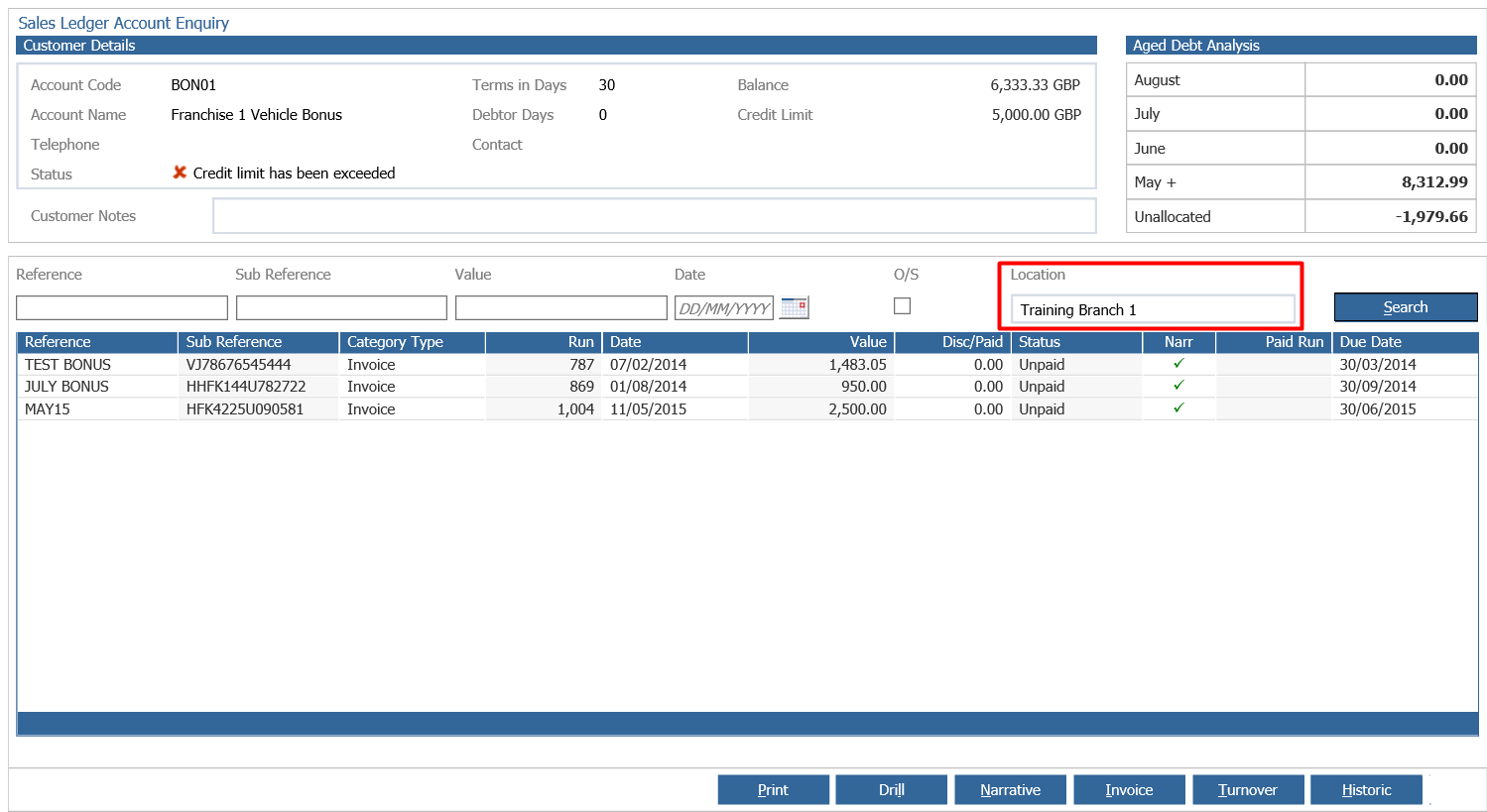
Task: Click the Invoice button
Action: [1129, 790]
